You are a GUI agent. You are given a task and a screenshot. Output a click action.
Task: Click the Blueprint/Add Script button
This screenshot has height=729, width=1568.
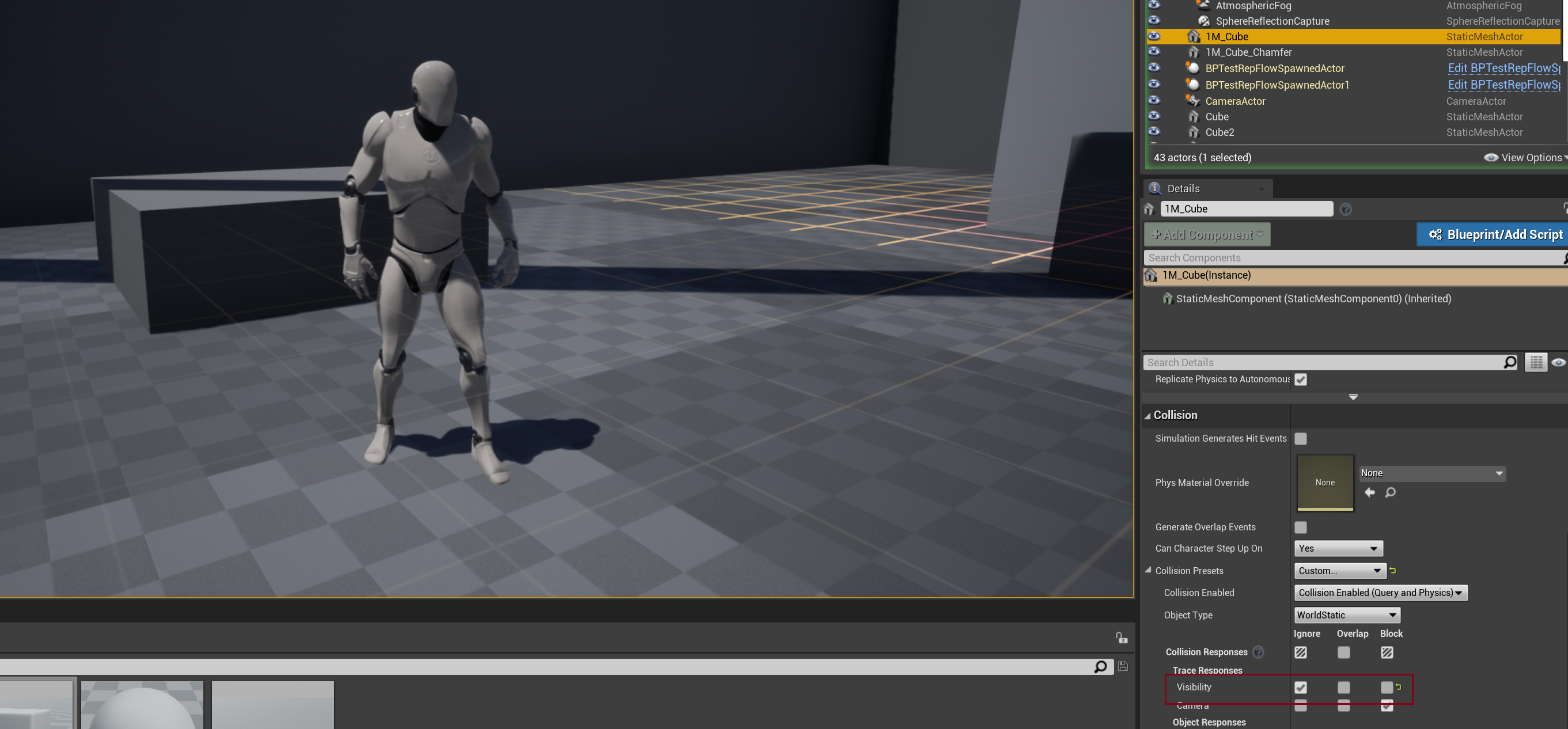(x=1495, y=234)
